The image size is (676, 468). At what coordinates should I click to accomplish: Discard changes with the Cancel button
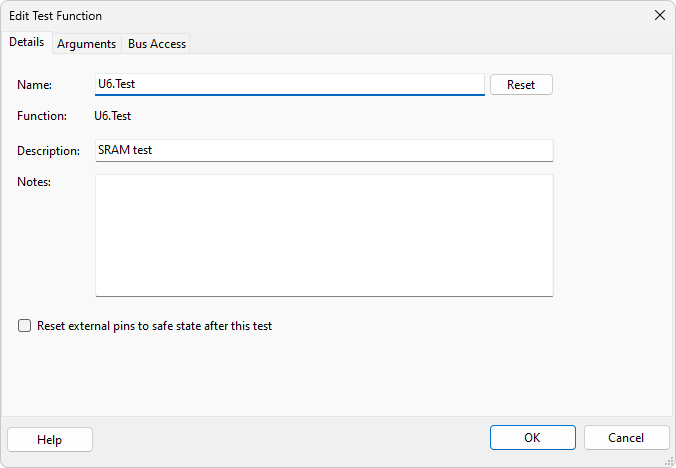click(x=626, y=438)
